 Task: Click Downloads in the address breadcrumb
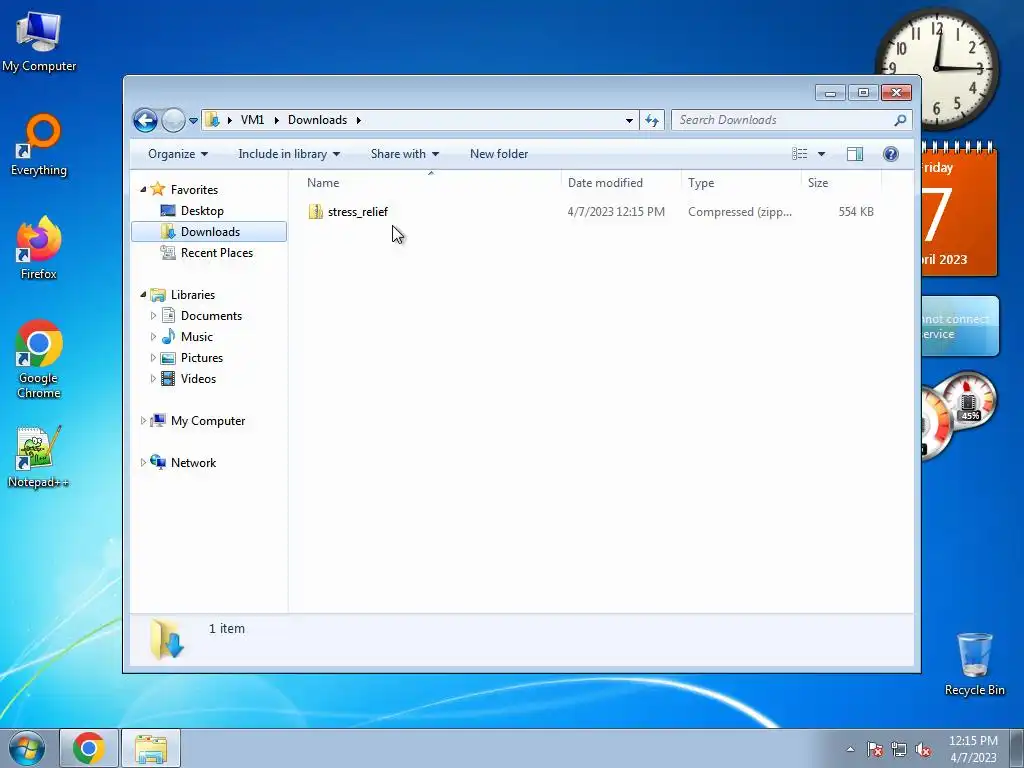click(317, 120)
